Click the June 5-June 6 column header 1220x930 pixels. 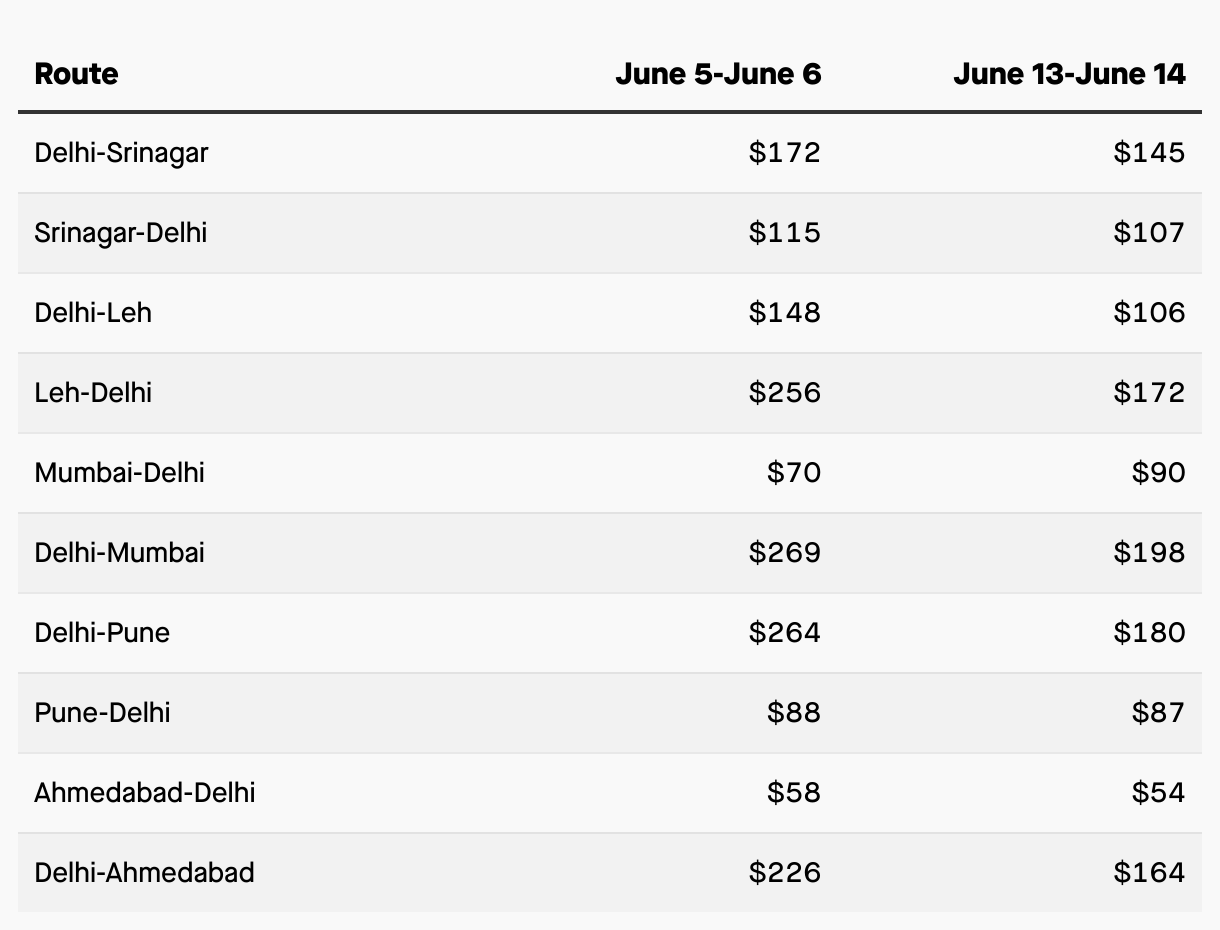(x=718, y=74)
